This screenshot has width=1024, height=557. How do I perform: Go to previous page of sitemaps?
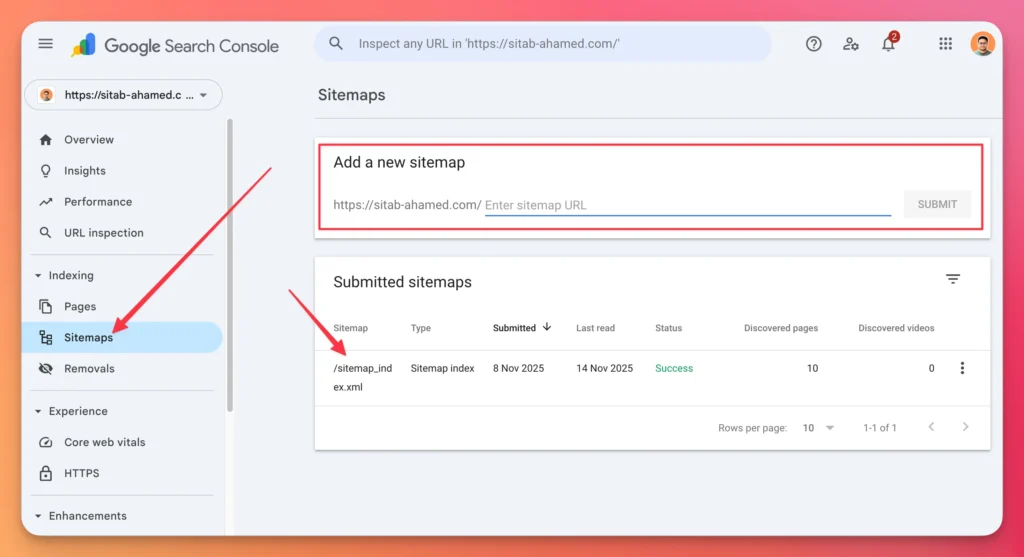[931, 427]
